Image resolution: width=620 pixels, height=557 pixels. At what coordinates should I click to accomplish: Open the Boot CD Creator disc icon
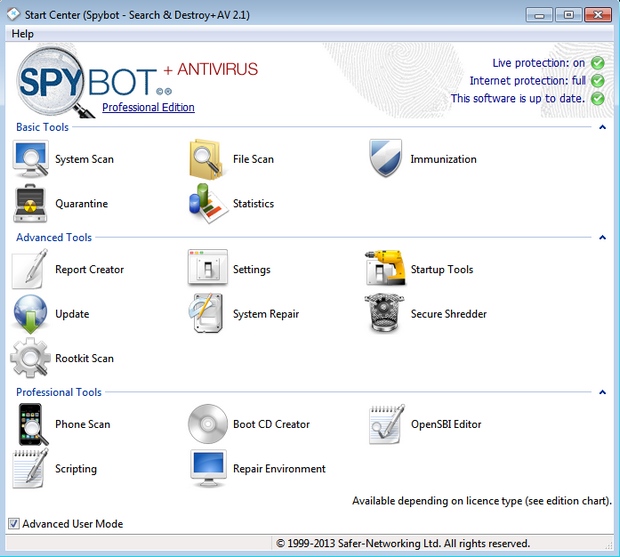(x=208, y=424)
